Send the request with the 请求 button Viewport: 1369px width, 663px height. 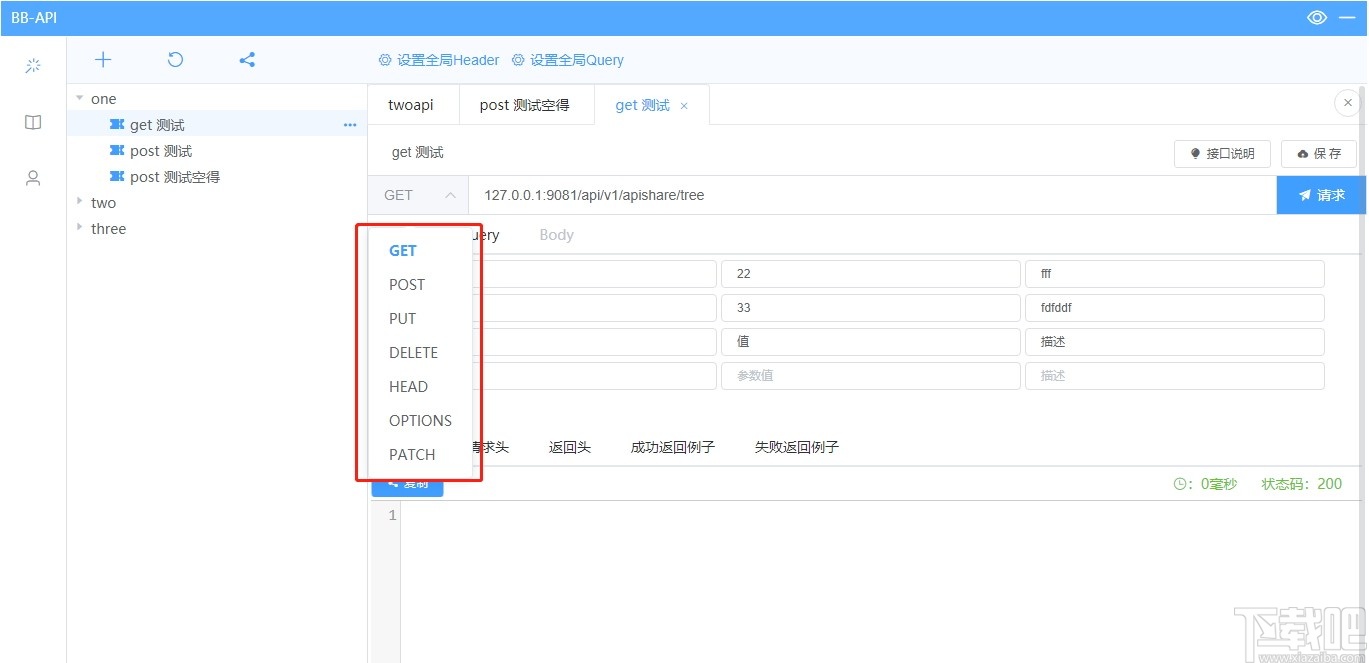point(1322,195)
